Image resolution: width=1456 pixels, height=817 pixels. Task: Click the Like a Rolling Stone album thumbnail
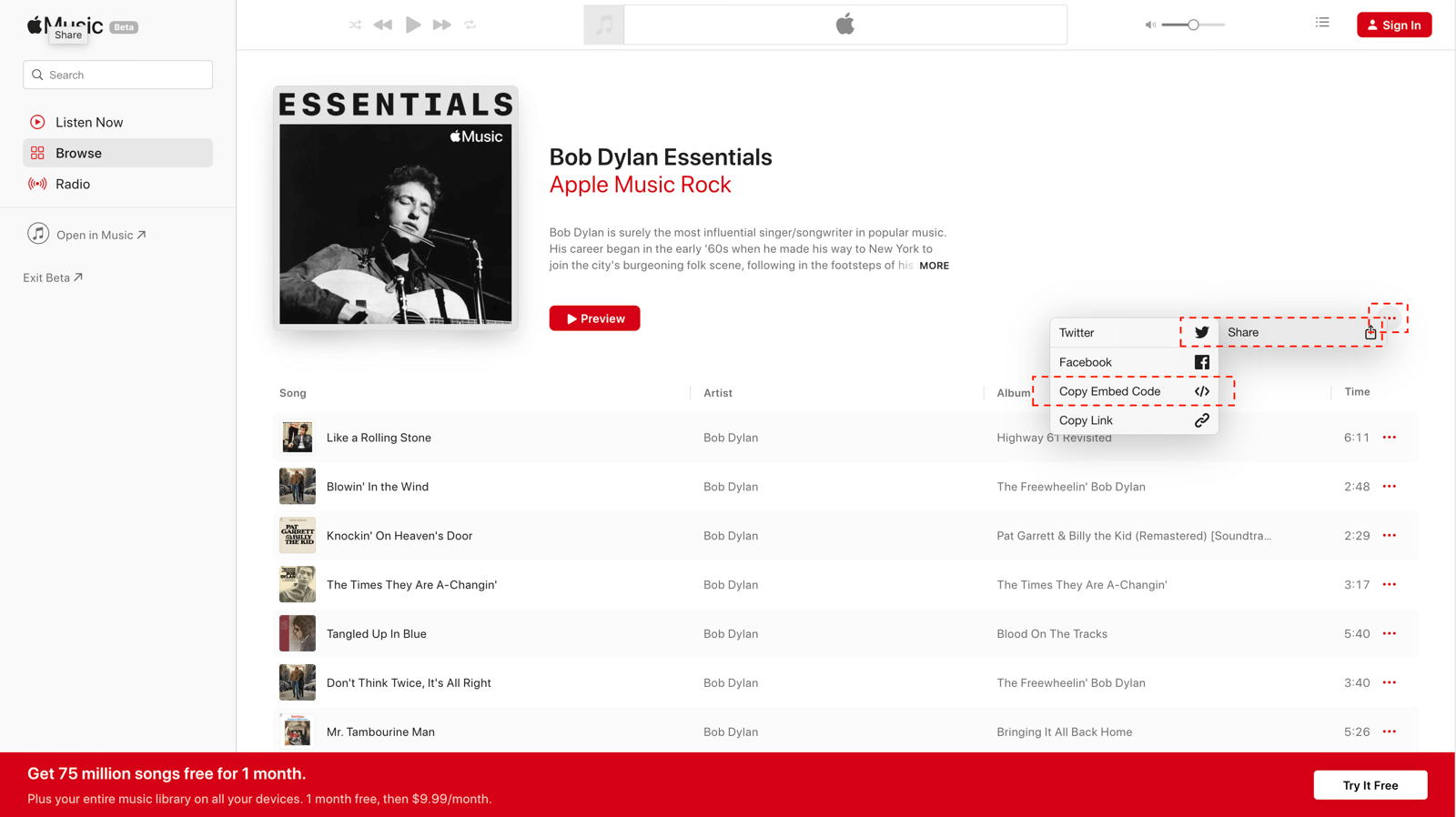(298, 438)
